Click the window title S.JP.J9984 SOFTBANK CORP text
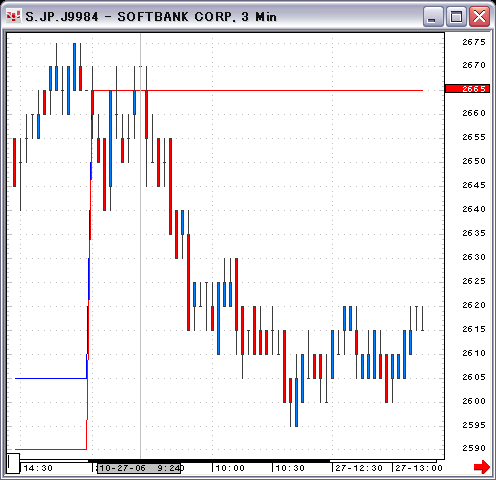The height and width of the screenshot is (480, 496). click(151, 17)
